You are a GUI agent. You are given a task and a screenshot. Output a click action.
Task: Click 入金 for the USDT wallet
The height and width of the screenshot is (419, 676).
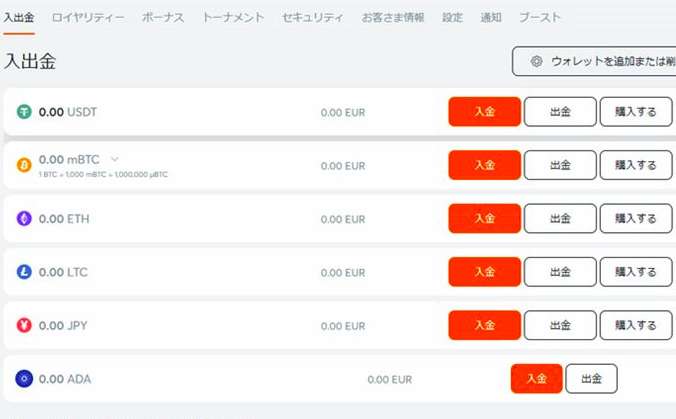[485, 112]
